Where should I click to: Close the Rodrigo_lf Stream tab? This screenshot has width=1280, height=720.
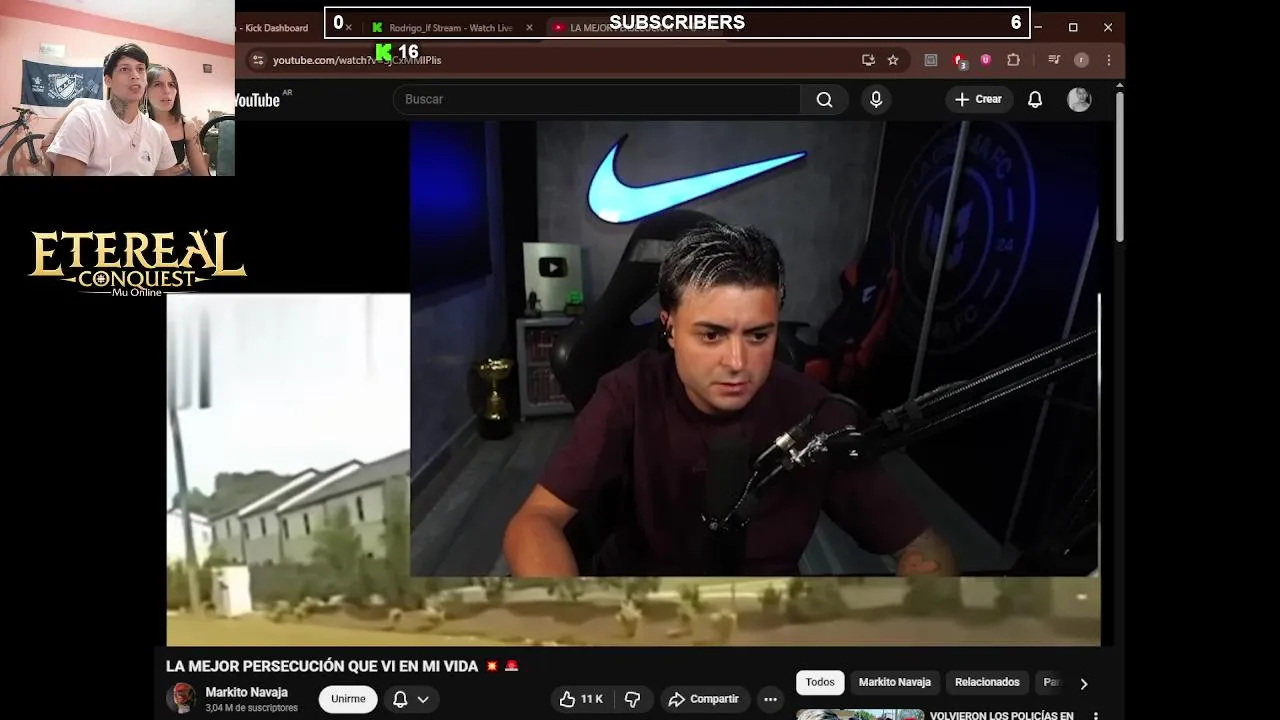(529, 28)
